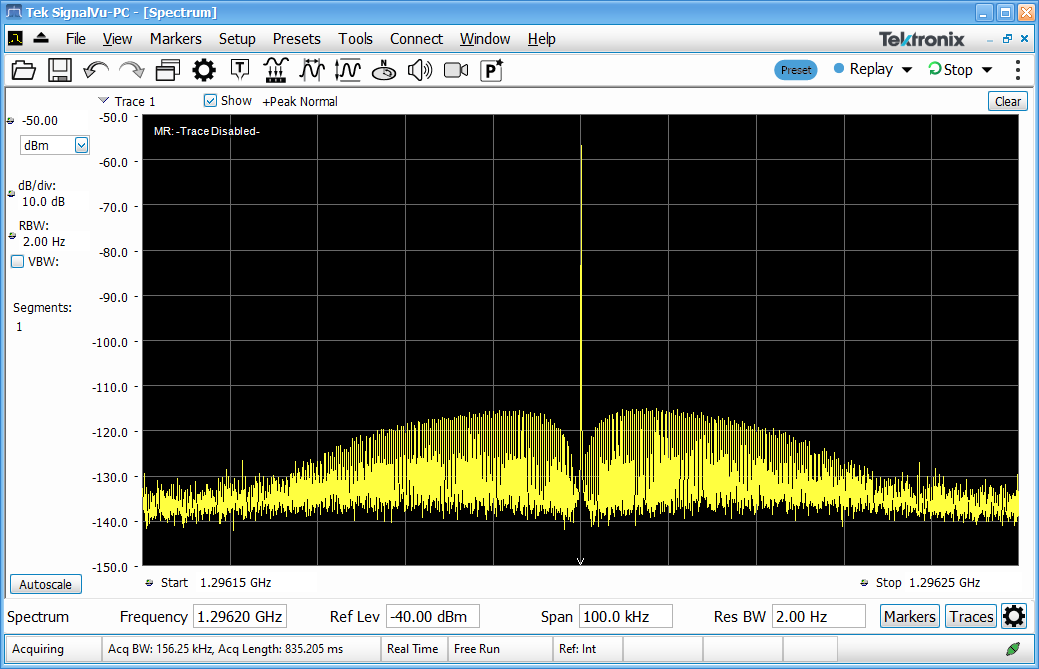
Task: Open the settings gear in the toolbar
Action: point(204,70)
